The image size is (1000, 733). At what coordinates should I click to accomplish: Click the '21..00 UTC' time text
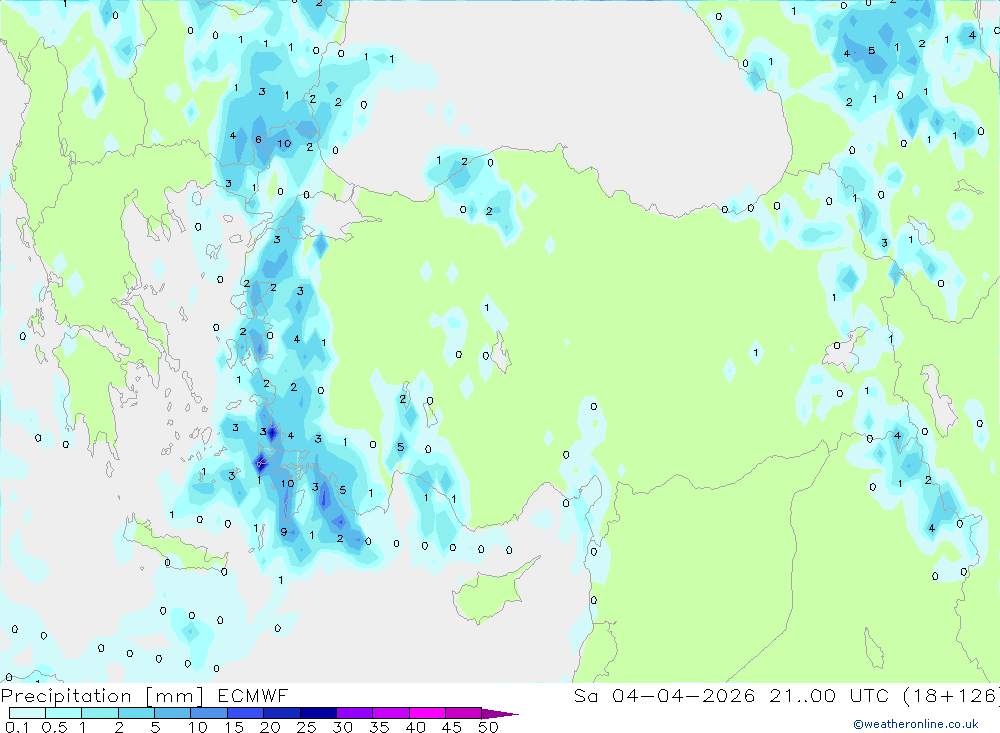pyautogui.click(x=828, y=695)
